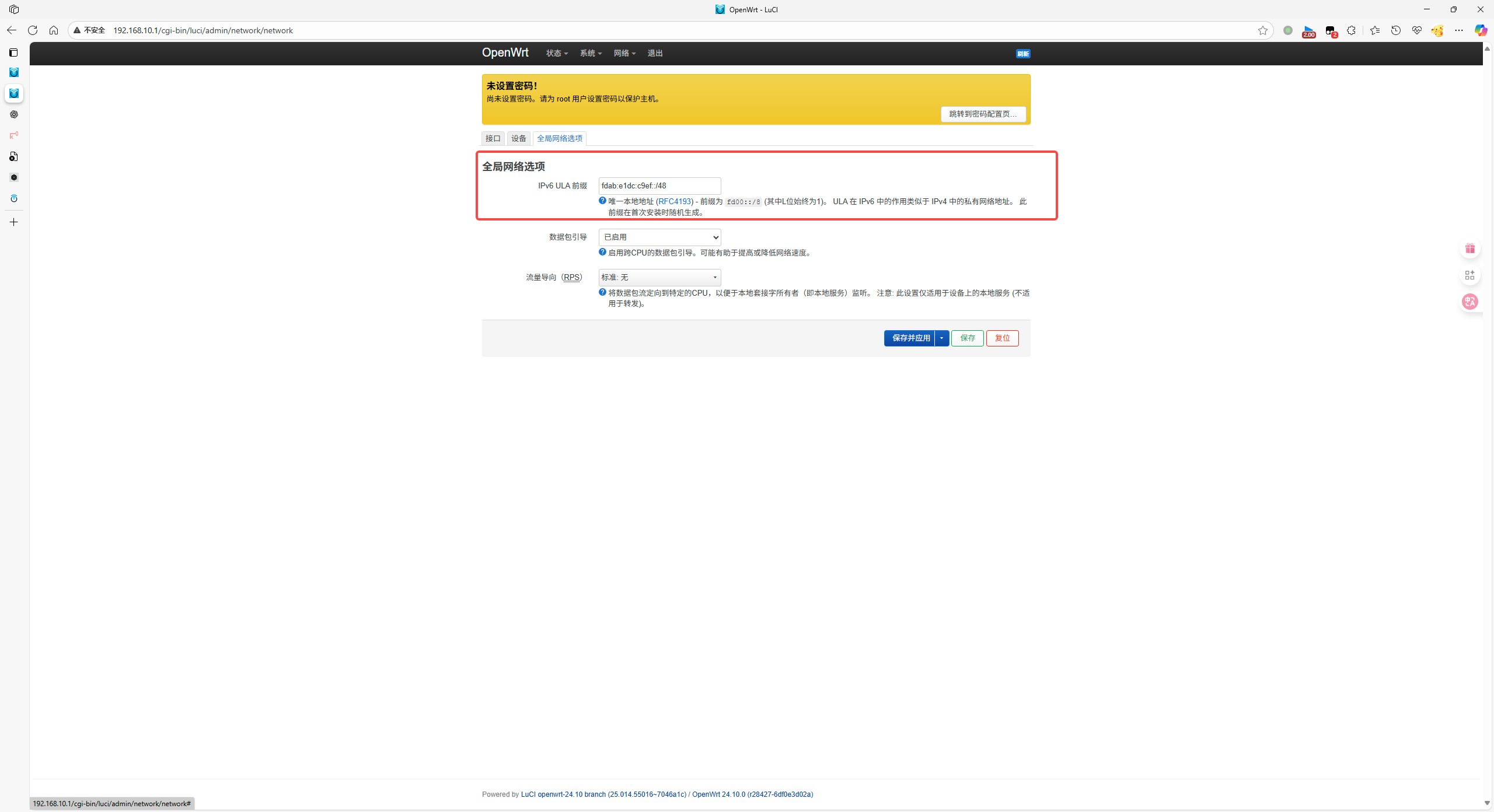Expand the 保存并应用 arrow dropdown
Screen dimensions: 1494x812
[x=941, y=338]
